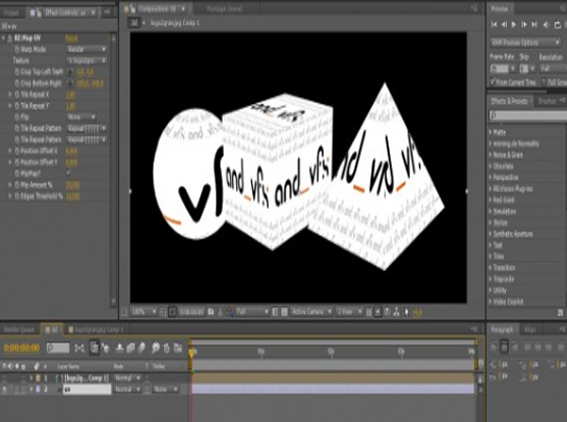Toggle motion blur icon in timeline
Viewport: 567px width, 422px height.
pos(142,348)
